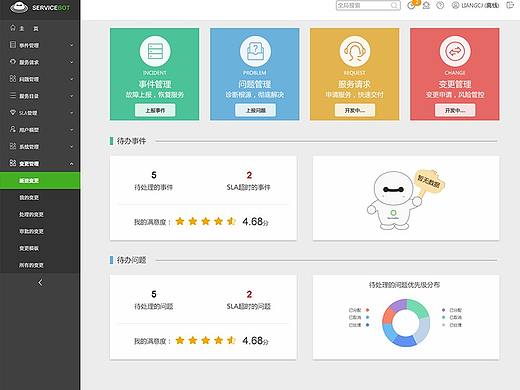Viewport: 520px width, 390px height.
Task: Click the 事件管理 card title
Action: (x=155, y=84)
